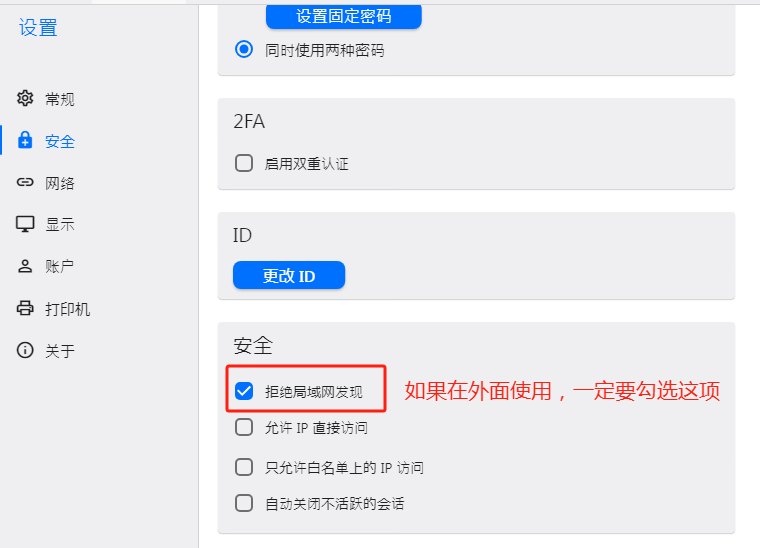The width and height of the screenshot is (760, 548).
Task: Switch to the 显示 settings tab
Action: [x=60, y=225]
